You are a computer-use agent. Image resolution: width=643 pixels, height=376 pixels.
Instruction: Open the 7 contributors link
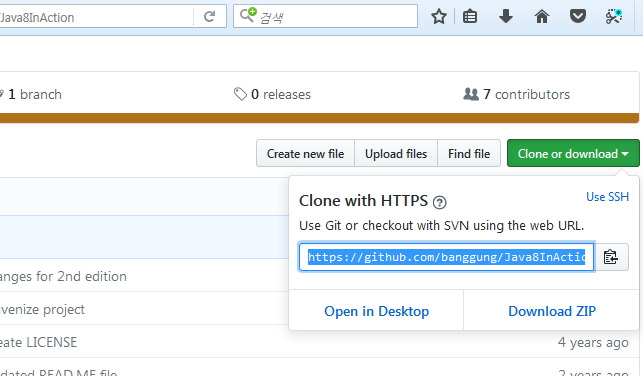point(516,94)
